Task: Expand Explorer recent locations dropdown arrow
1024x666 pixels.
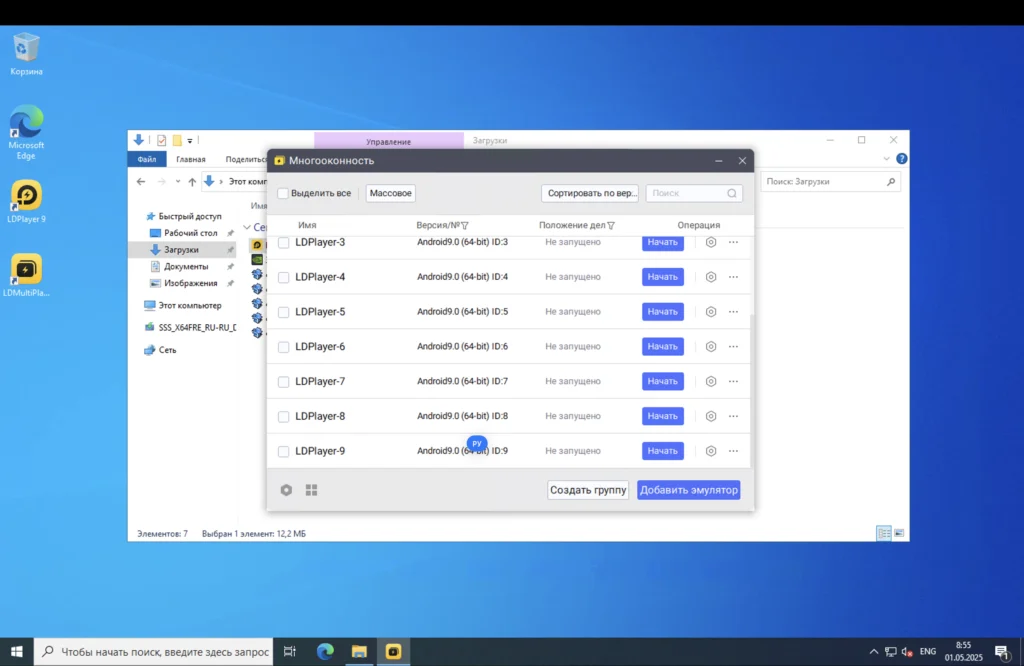Action: pyautogui.click(x=178, y=182)
